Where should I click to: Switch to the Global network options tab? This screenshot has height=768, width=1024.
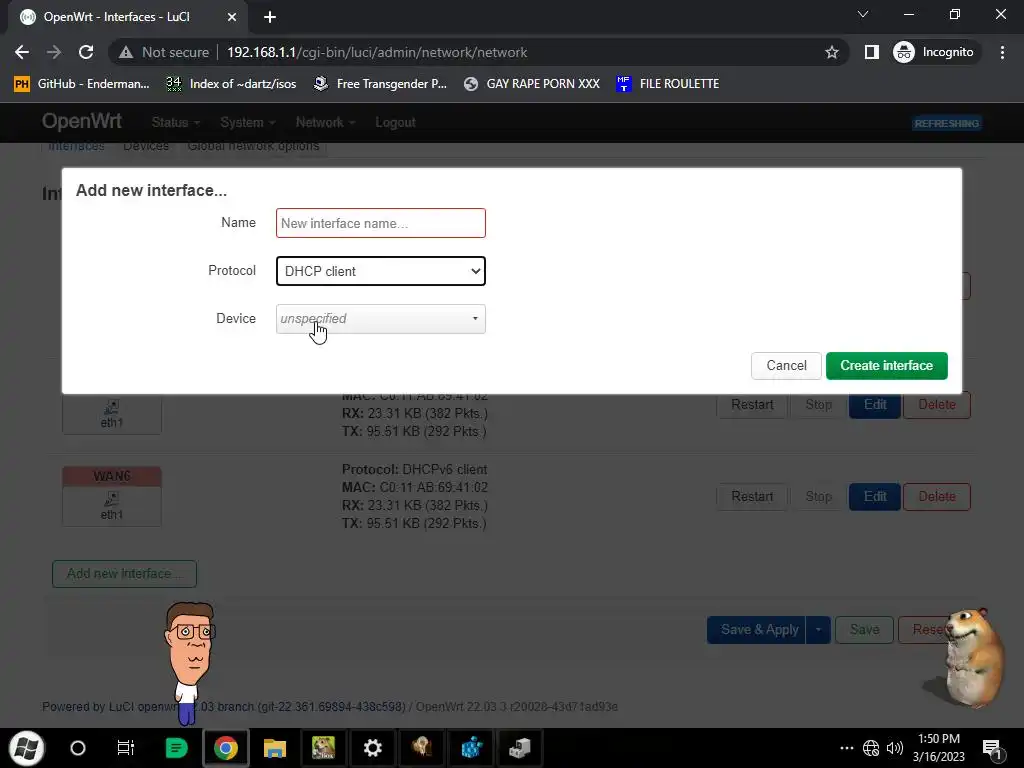coord(253,146)
